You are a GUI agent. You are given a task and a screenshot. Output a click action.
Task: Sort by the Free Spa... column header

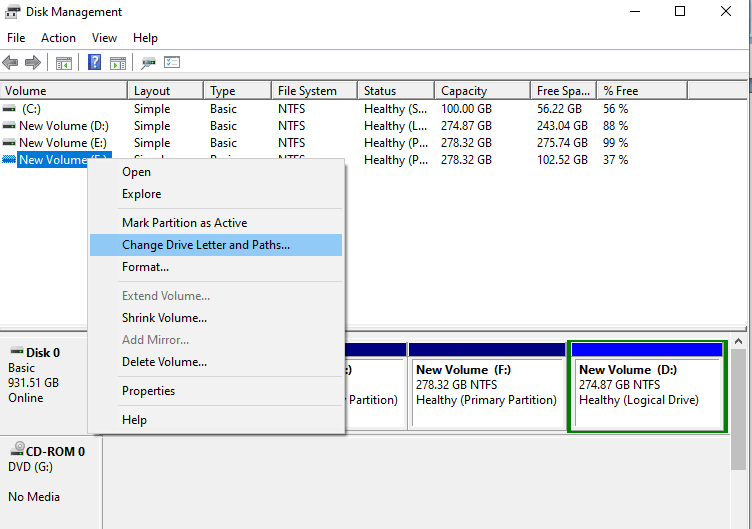pos(564,91)
